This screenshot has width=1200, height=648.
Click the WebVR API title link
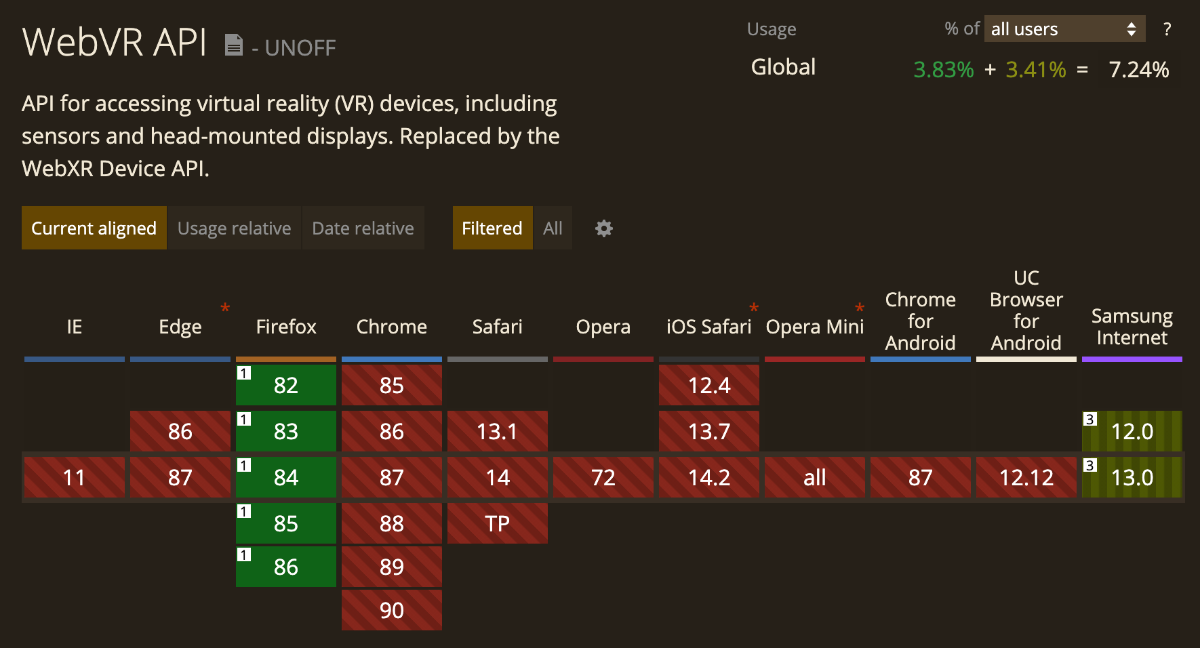click(114, 42)
